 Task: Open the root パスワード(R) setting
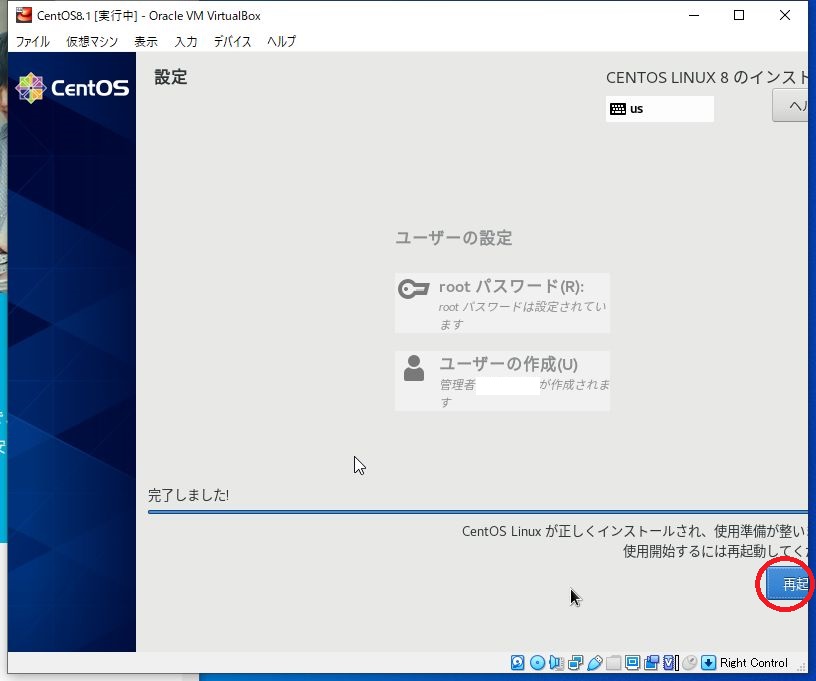502,303
